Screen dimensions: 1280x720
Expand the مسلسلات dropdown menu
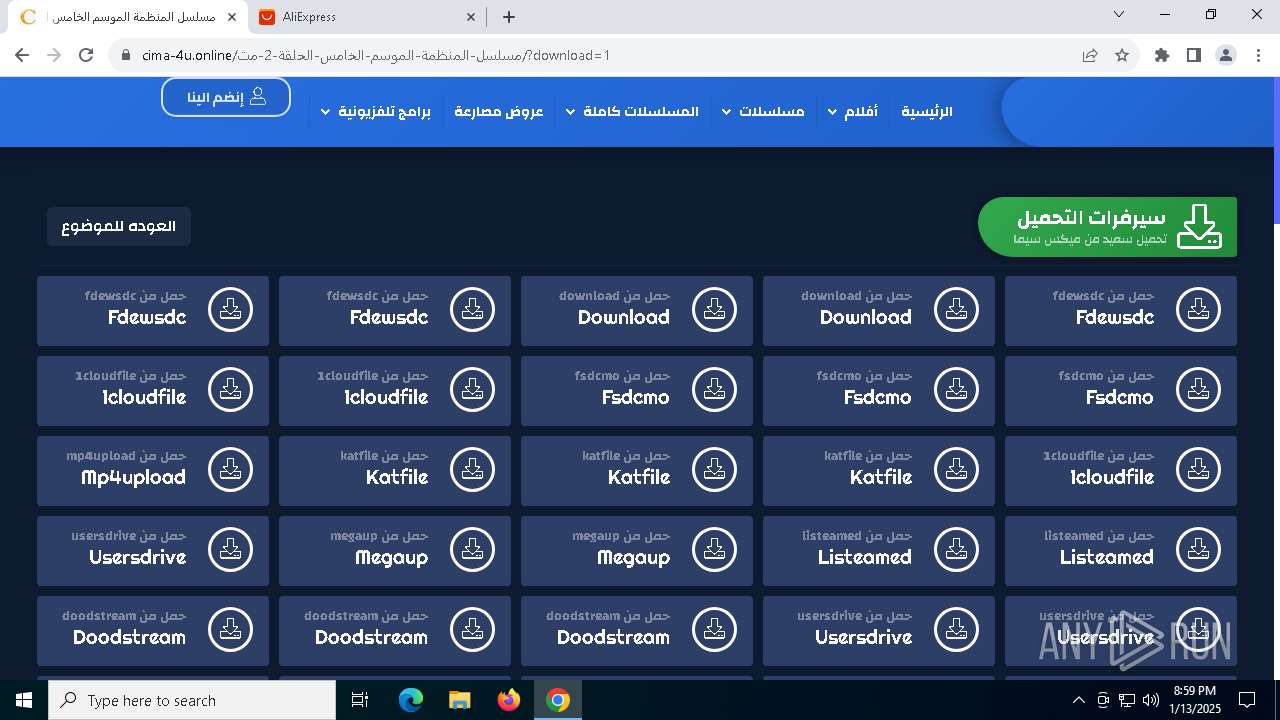[726, 112]
